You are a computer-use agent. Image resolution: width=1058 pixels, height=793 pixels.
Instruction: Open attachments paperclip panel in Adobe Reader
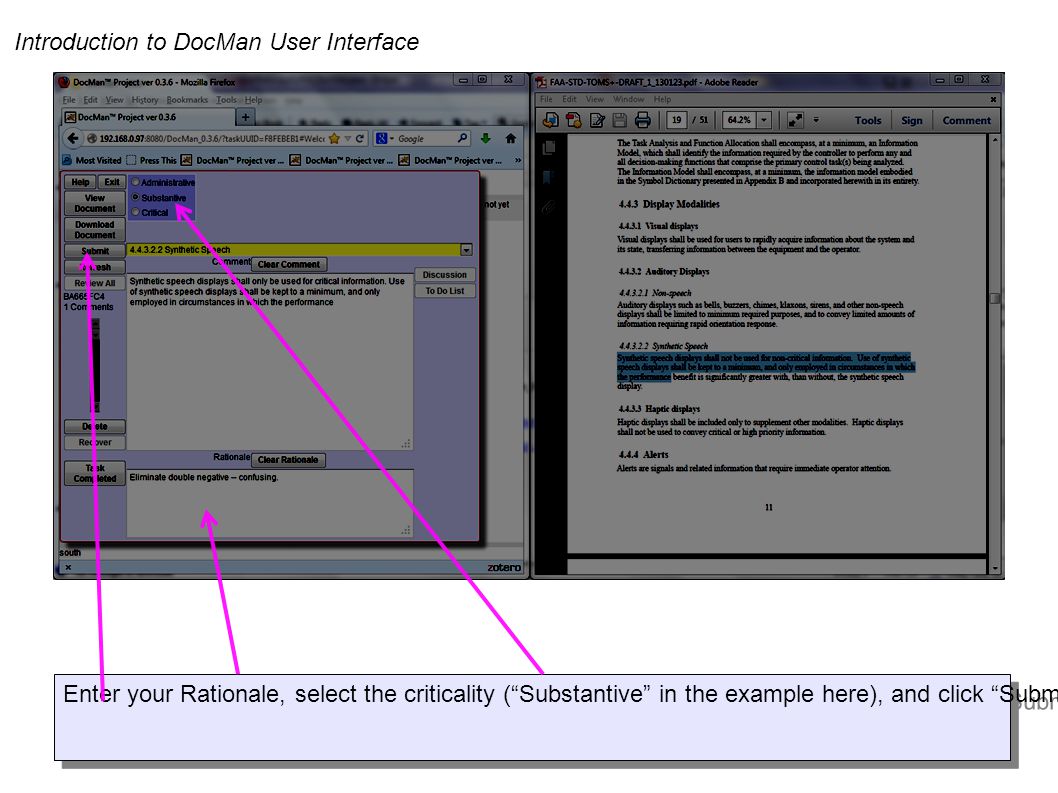[x=549, y=207]
